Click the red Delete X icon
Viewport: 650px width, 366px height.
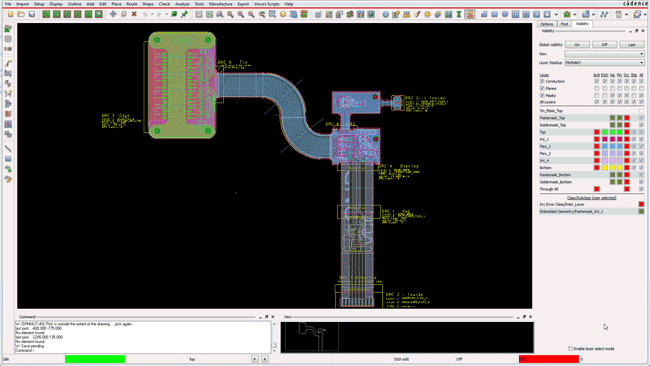coord(134,15)
